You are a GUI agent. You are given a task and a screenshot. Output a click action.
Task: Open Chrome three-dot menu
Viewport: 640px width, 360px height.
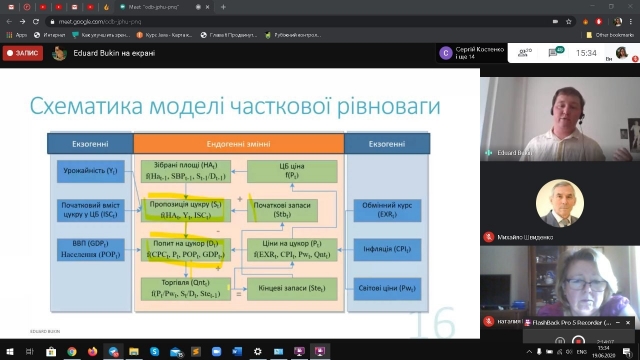point(631,22)
